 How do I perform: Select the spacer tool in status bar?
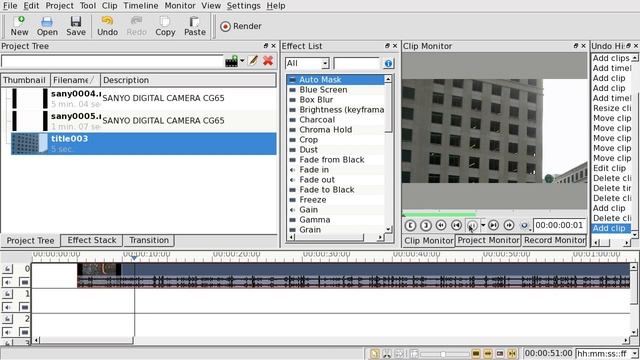tap(399, 353)
